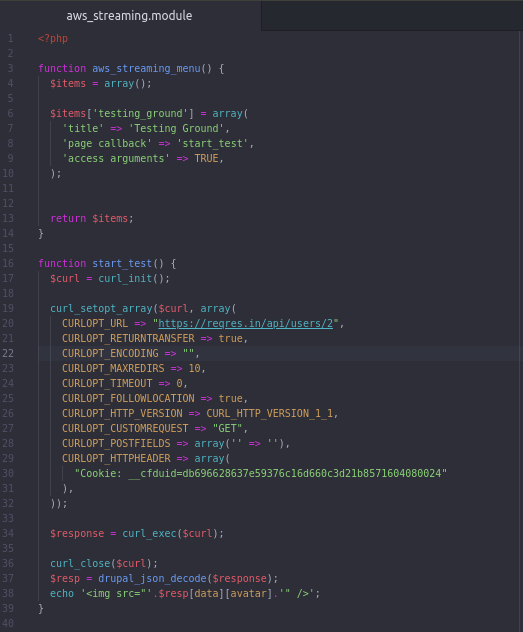Click the Cookie __cfduid header string

261,473
